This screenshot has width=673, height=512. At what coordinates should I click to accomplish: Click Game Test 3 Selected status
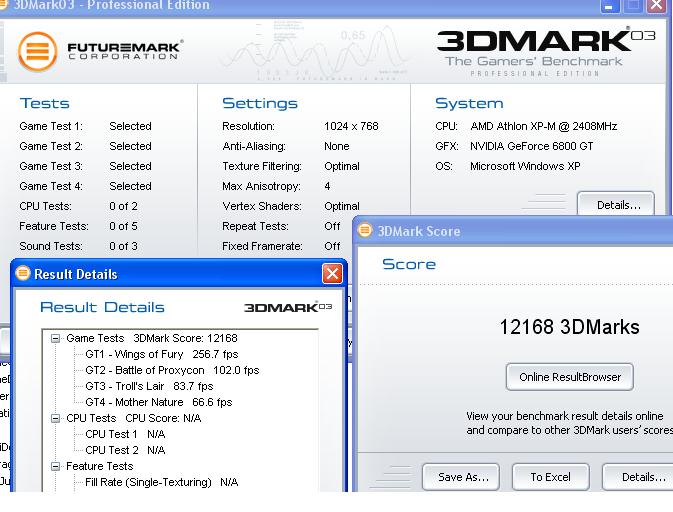tap(130, 166)
